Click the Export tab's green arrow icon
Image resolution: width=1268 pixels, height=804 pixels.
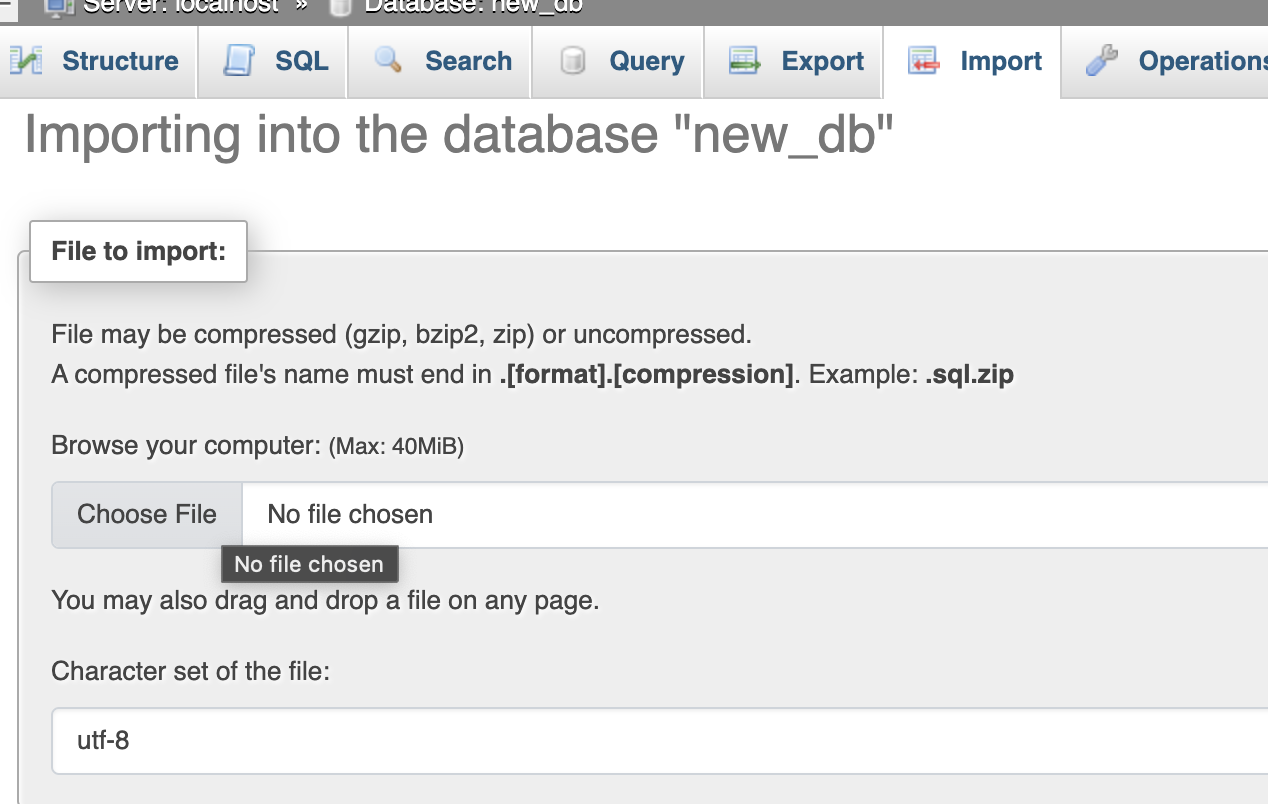click(744, 61)
